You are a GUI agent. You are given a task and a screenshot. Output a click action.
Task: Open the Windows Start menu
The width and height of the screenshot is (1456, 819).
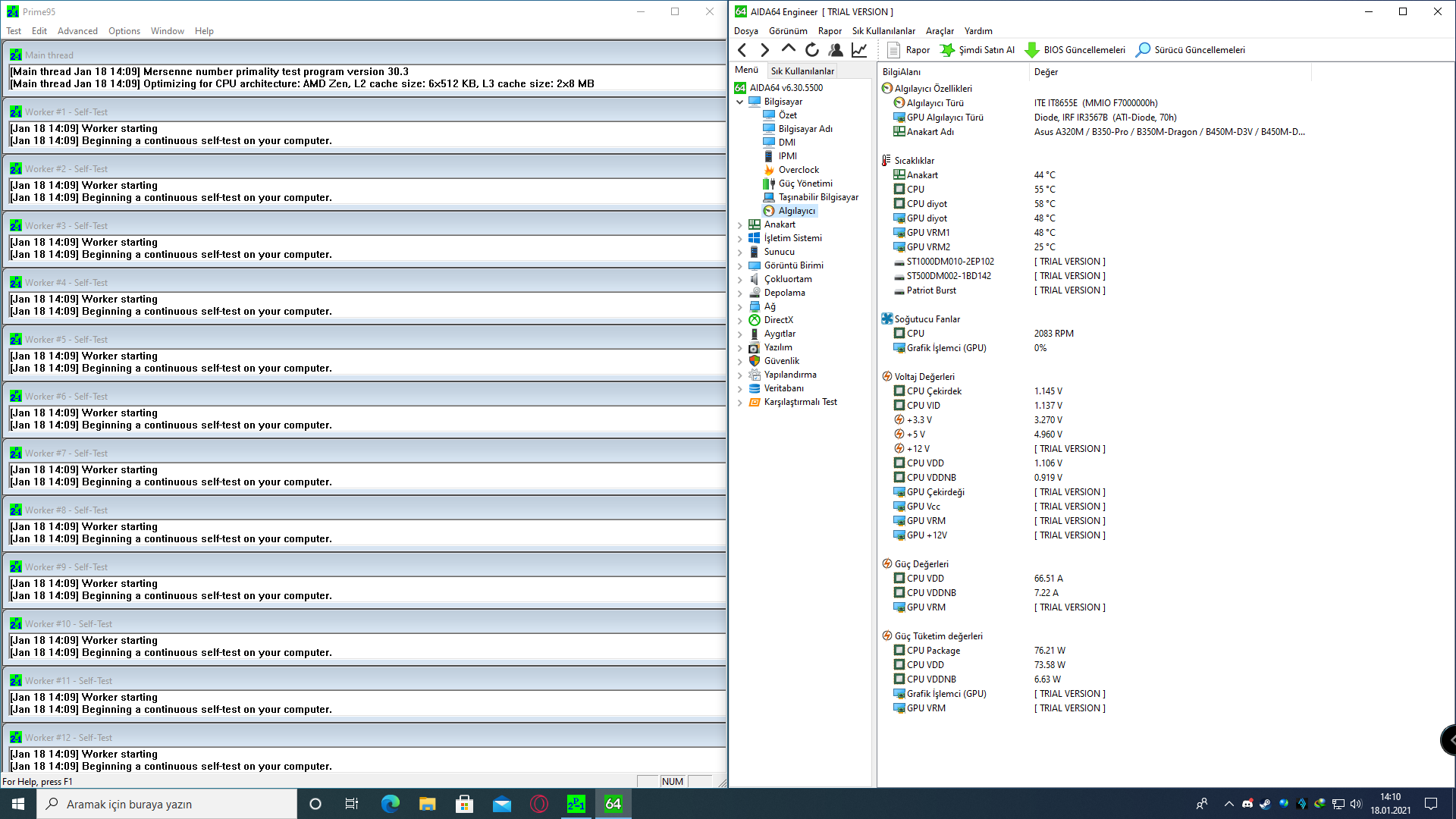coord(18,804)
